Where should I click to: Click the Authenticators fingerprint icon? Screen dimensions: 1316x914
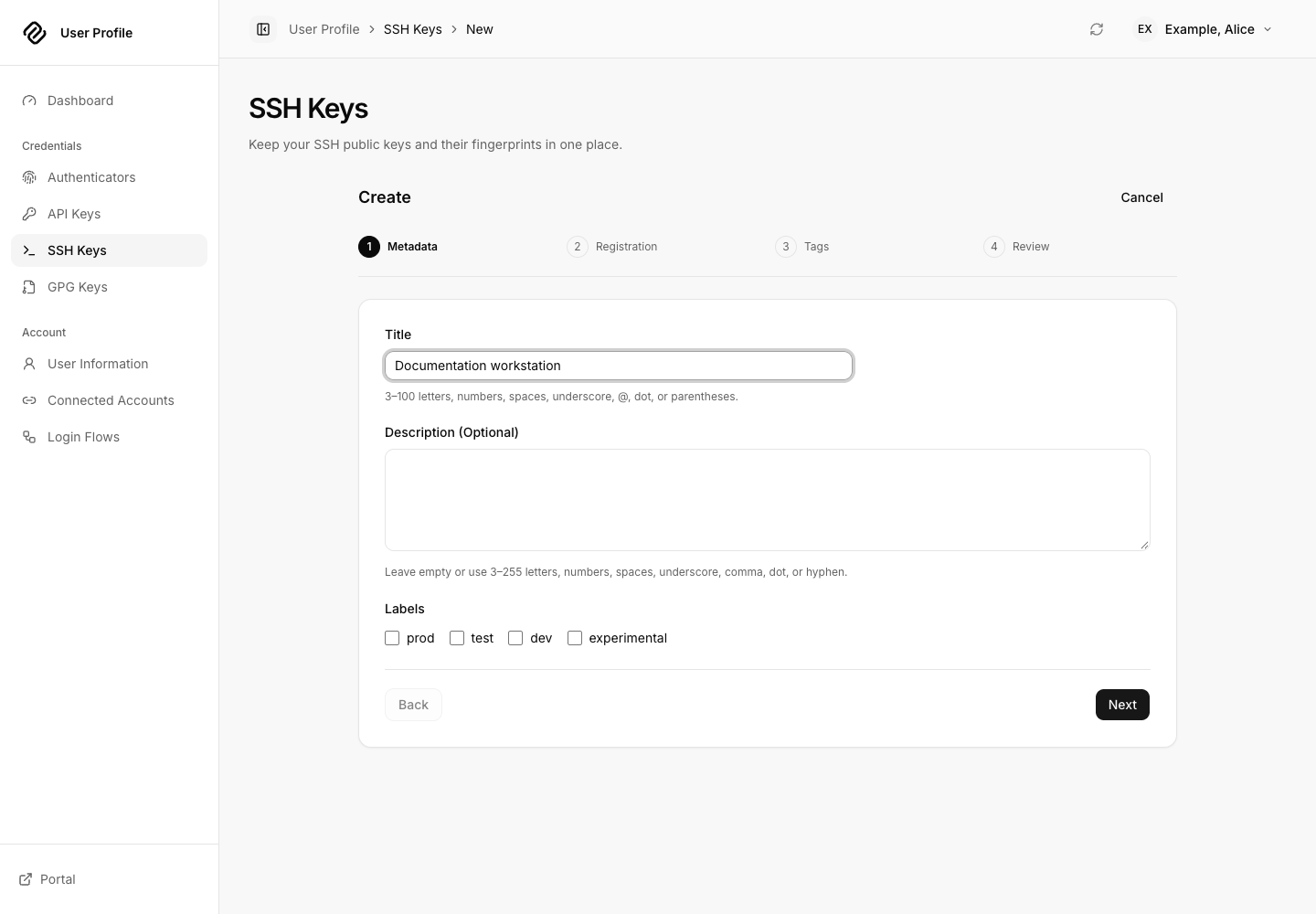tap(29, 177)
